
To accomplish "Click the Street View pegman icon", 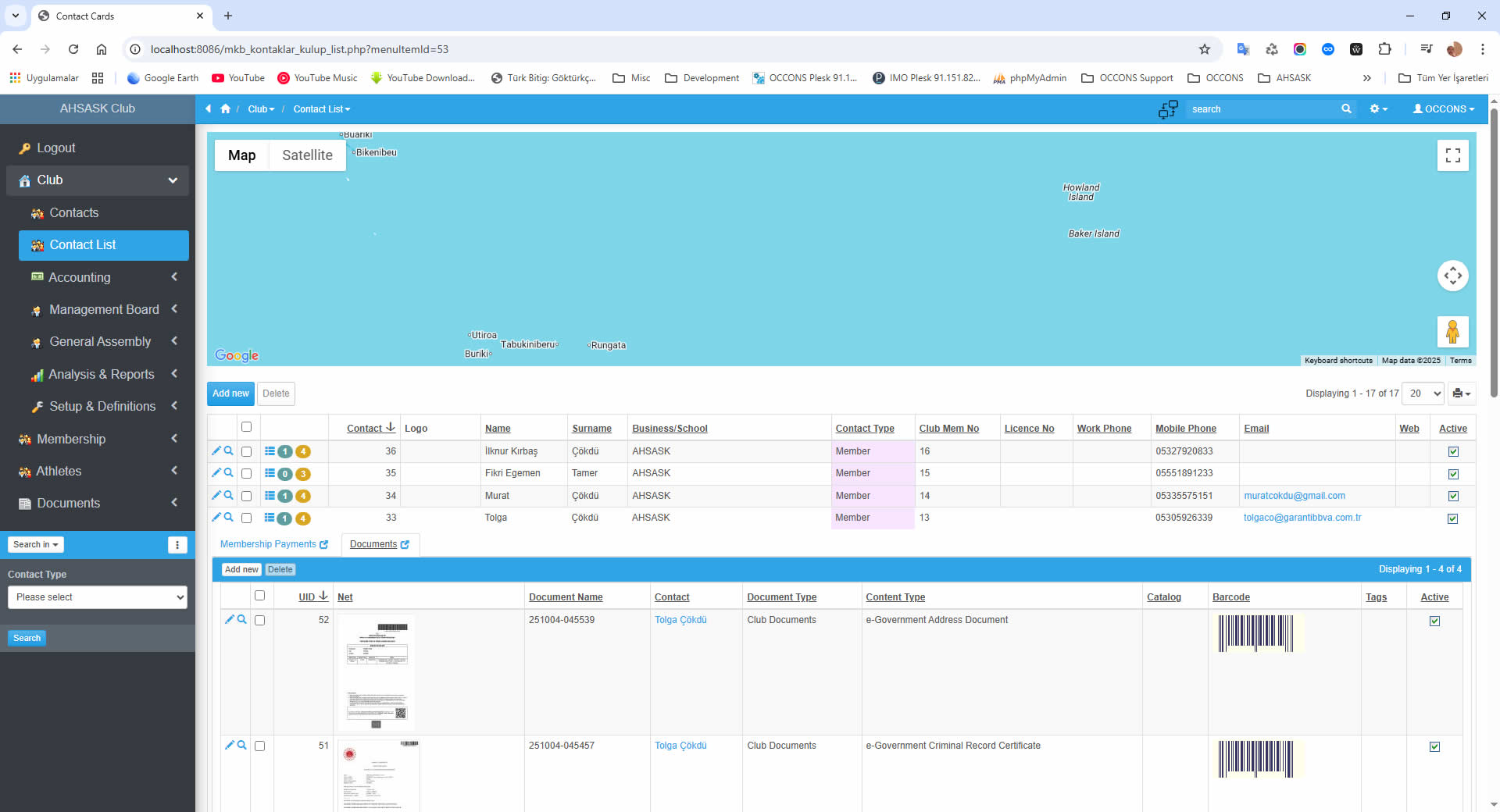I will tap(1452, 332).
